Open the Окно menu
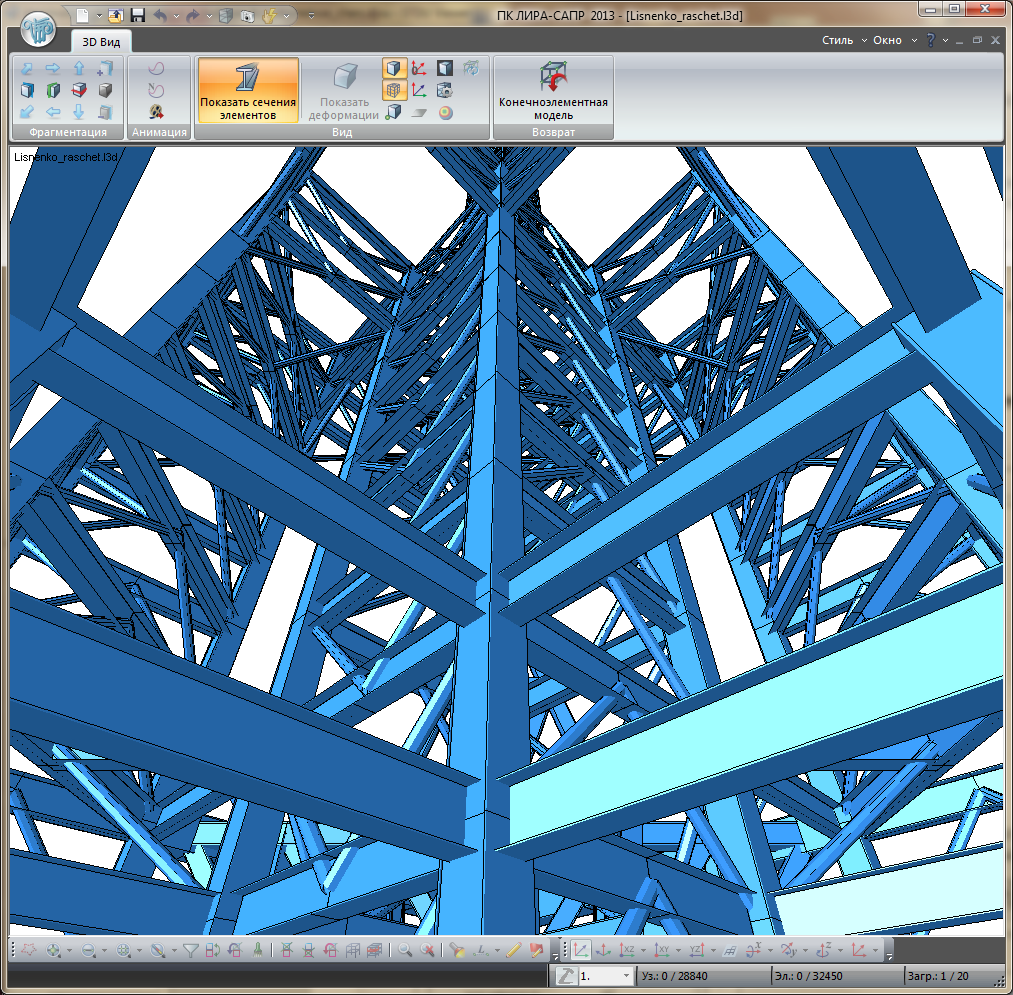 [x=892, y=41]
